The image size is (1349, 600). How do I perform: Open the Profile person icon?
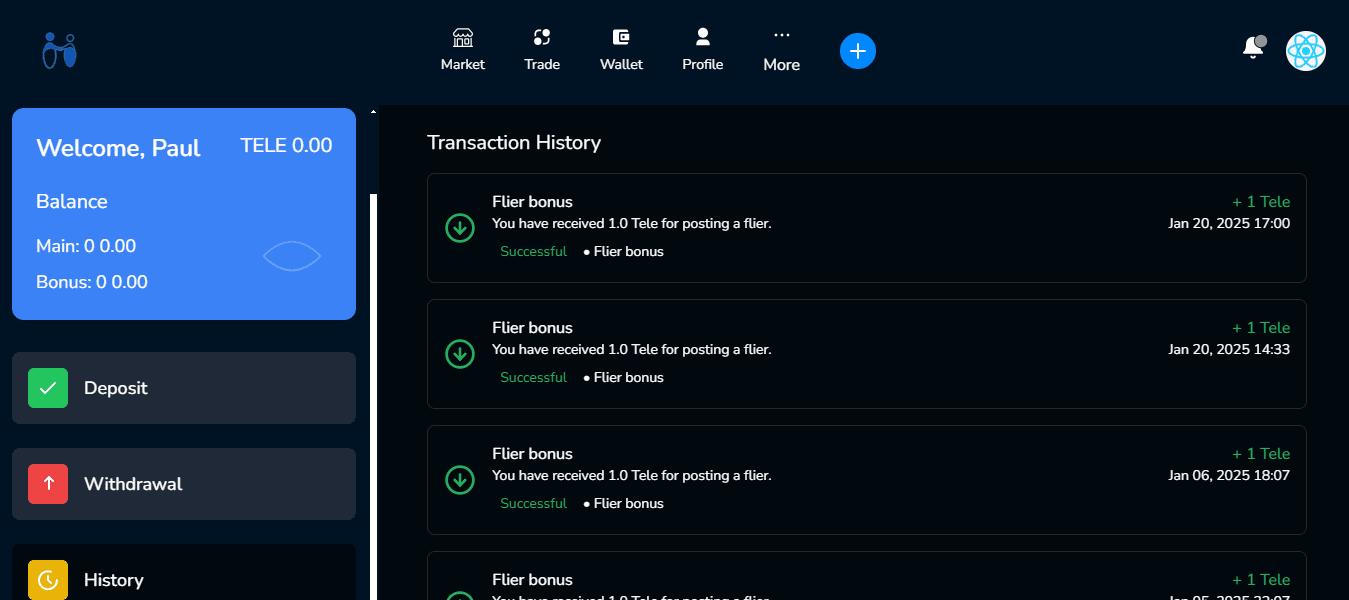click(x=702, y=38)
